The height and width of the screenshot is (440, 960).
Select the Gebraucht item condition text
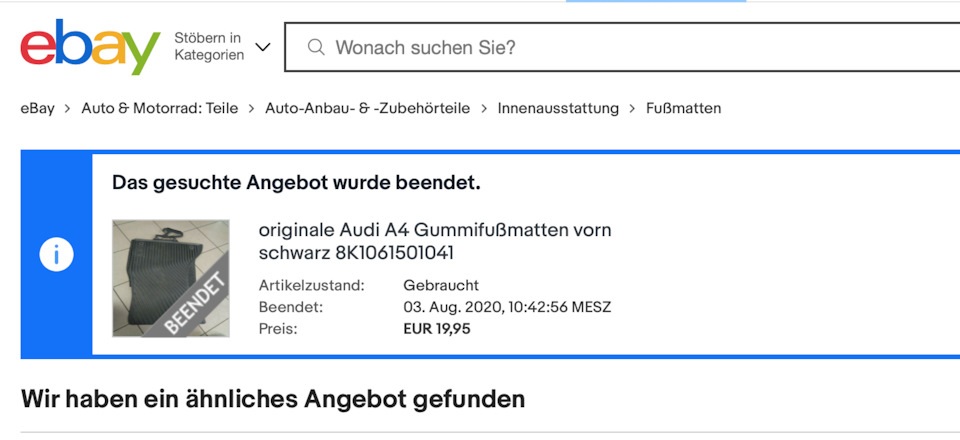(x=441, y=285)
